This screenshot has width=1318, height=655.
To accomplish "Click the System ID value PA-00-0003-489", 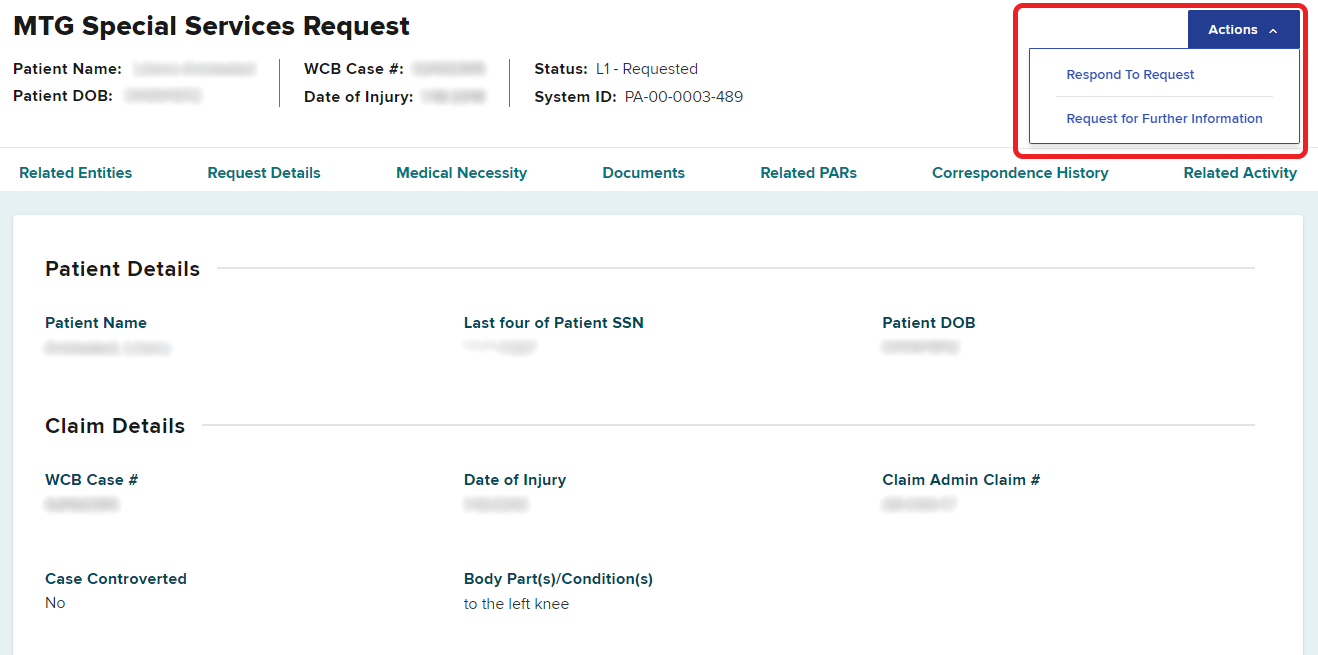I will point(684,97).
